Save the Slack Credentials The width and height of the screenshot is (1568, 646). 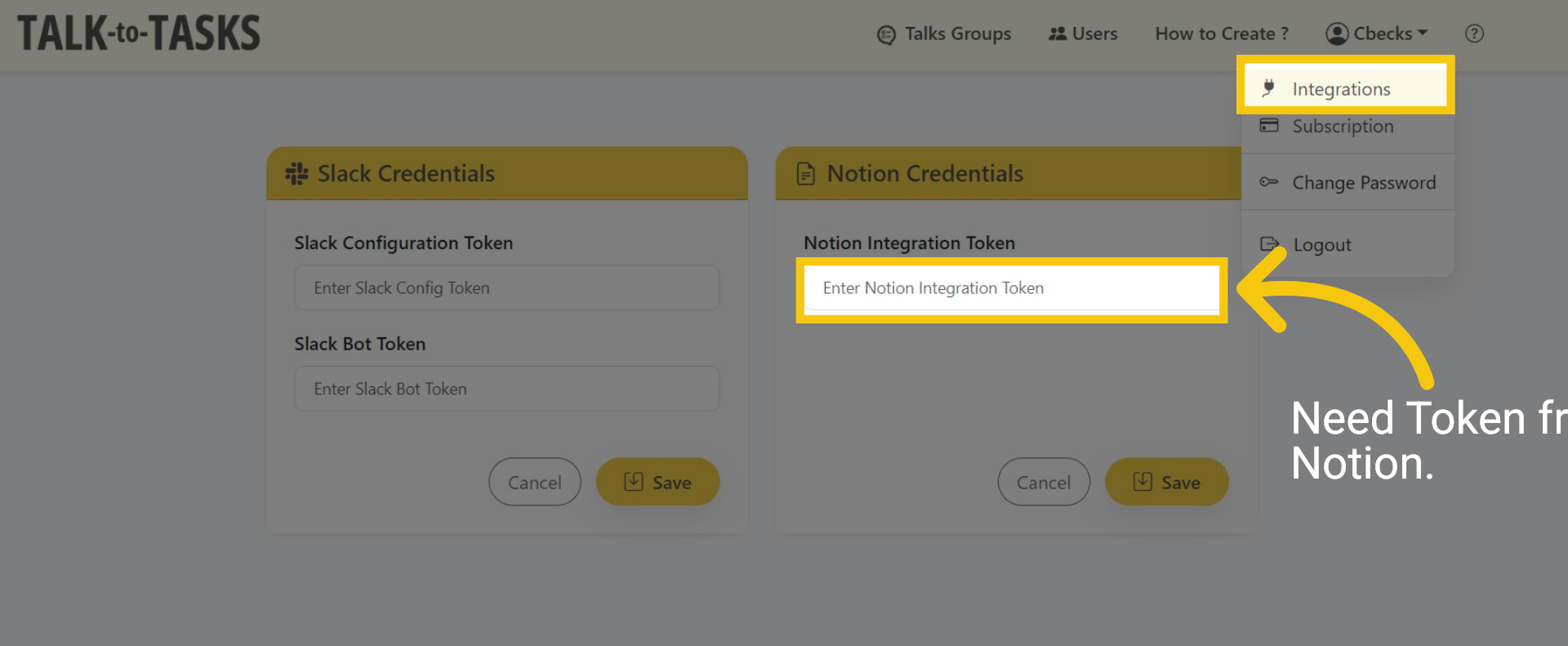pyautogui.click(x=657, y=482)
